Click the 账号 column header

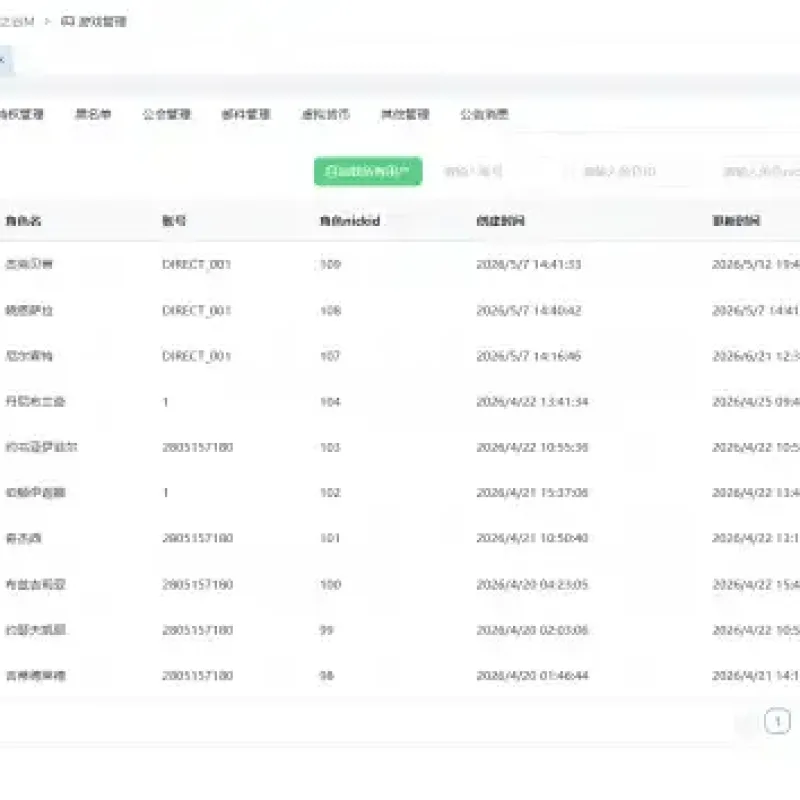[x=174, y=220]
